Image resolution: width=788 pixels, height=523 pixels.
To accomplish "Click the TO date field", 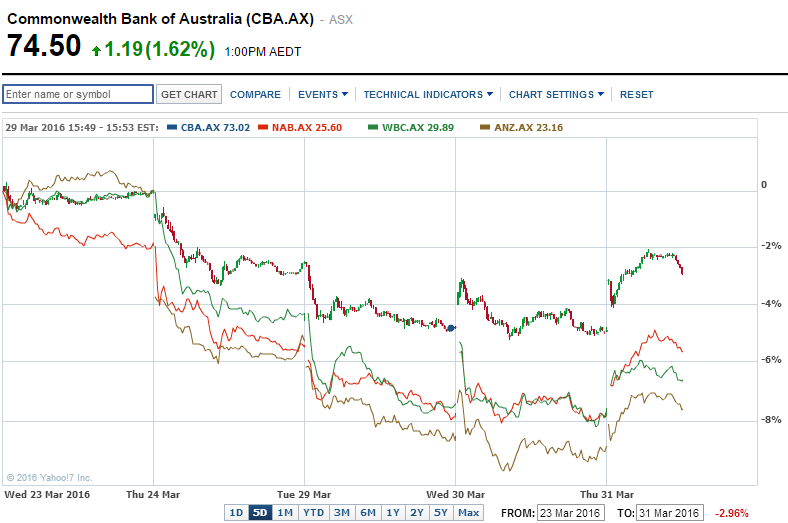I will click(669, 513).
